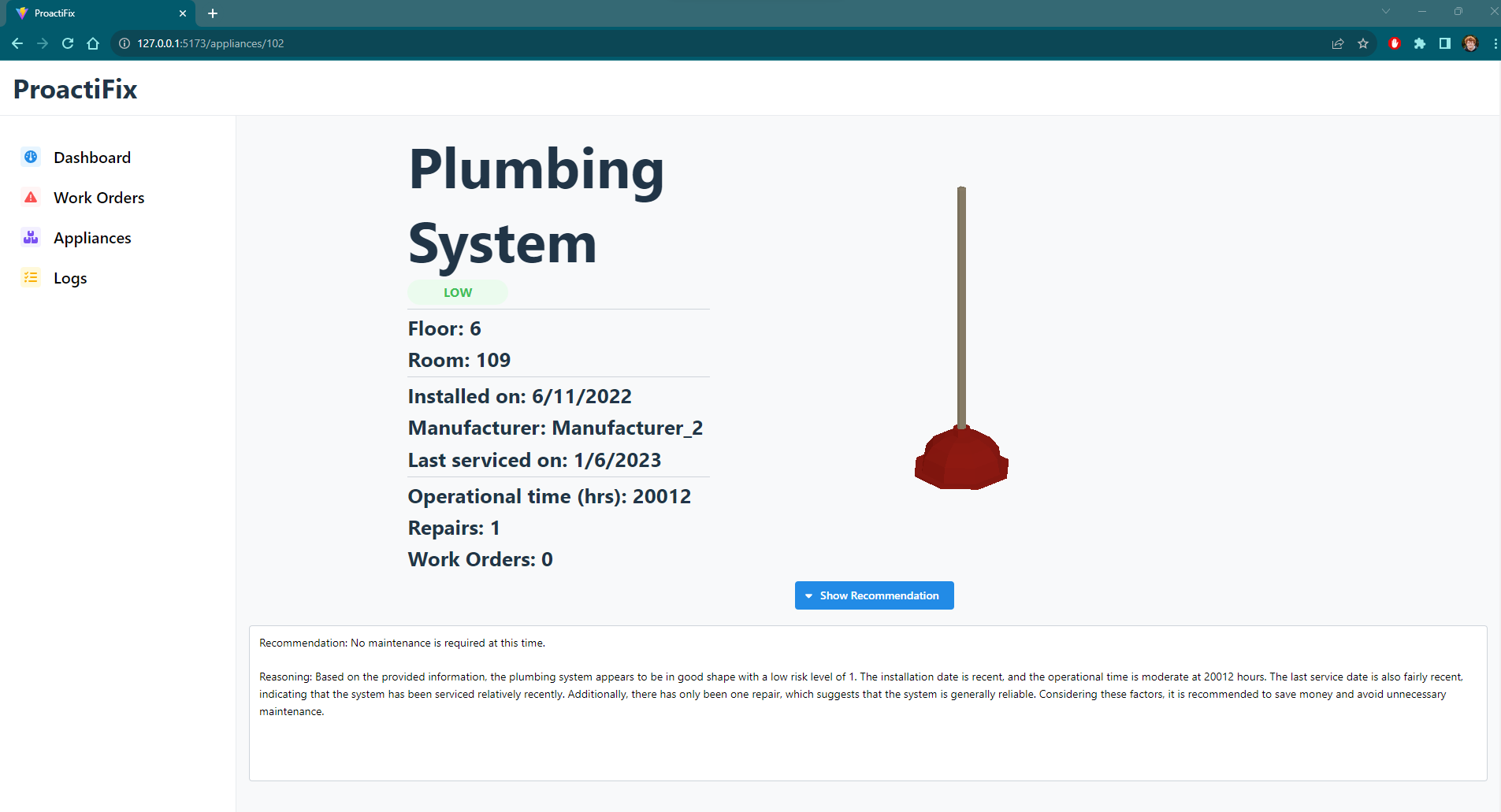The image size is (1501, 812).
Task: Open a new browser tab
Action: click(213, 13)
